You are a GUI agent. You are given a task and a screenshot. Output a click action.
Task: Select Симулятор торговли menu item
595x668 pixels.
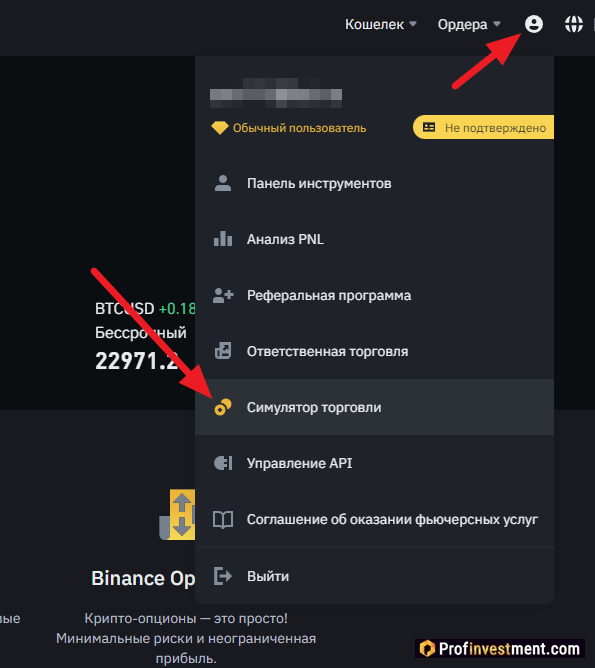pyautogui.click(x=374, y=407)
